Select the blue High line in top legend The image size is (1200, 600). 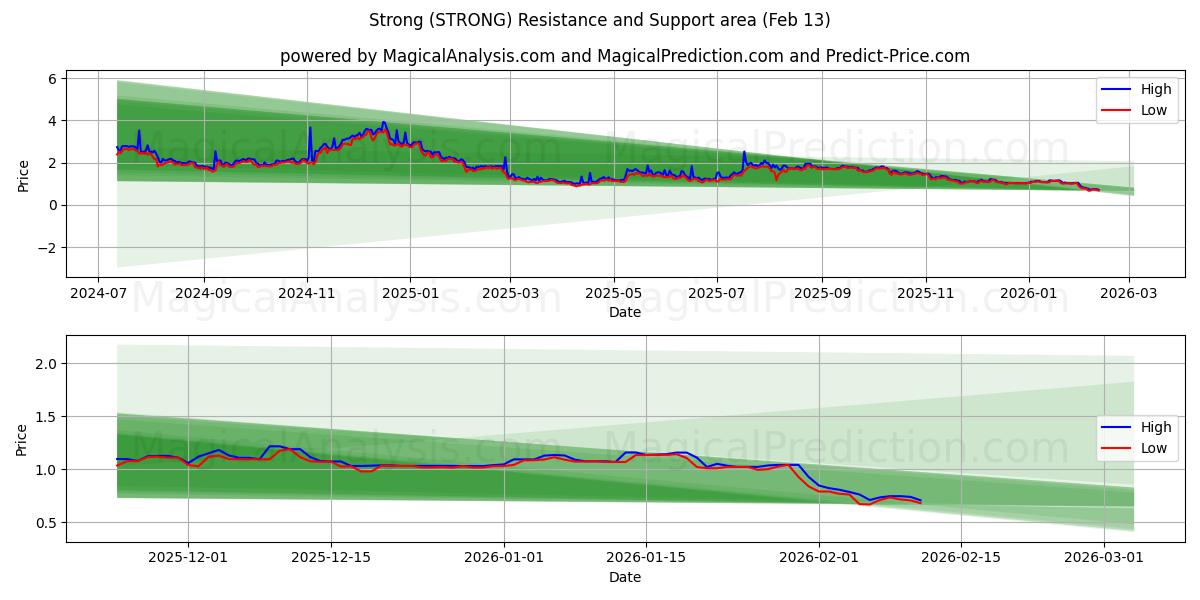click(1117, 89)
